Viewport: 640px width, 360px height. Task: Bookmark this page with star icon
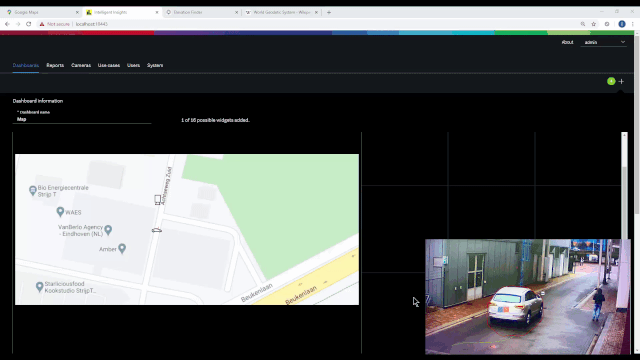click(x=594, y=24)
